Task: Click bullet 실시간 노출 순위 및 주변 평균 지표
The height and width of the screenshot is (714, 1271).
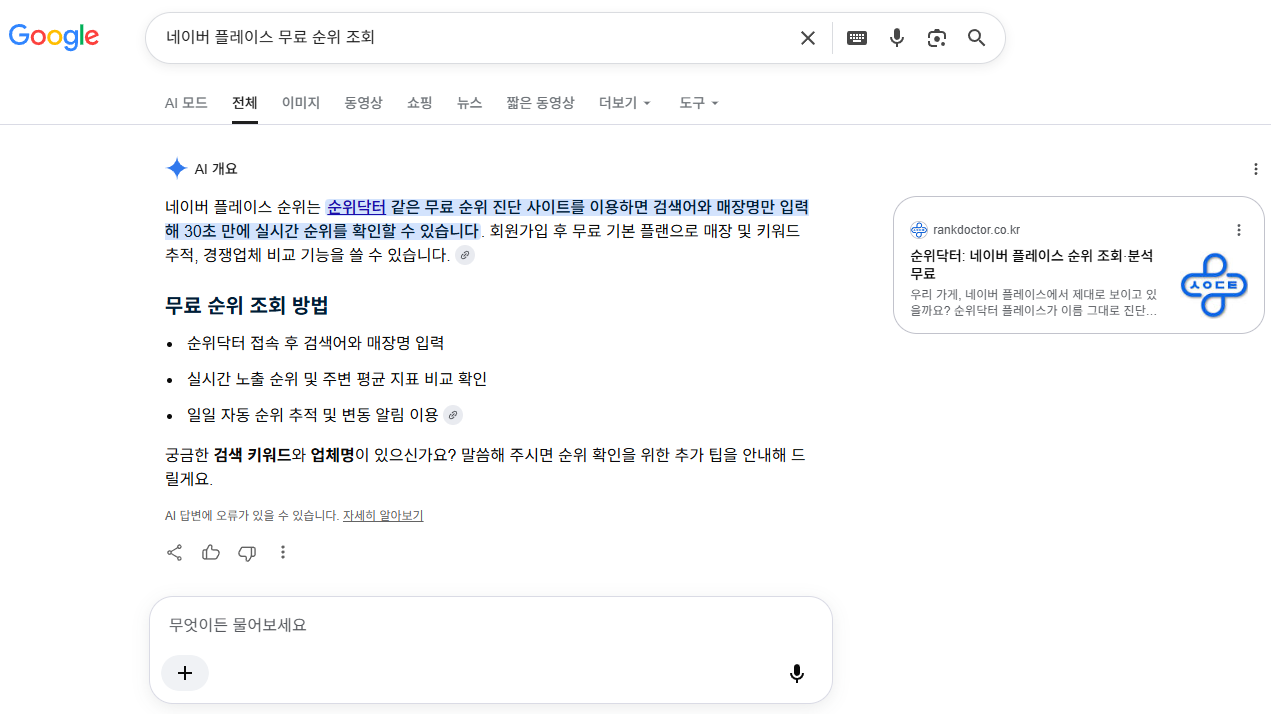Action: (337, 379)
